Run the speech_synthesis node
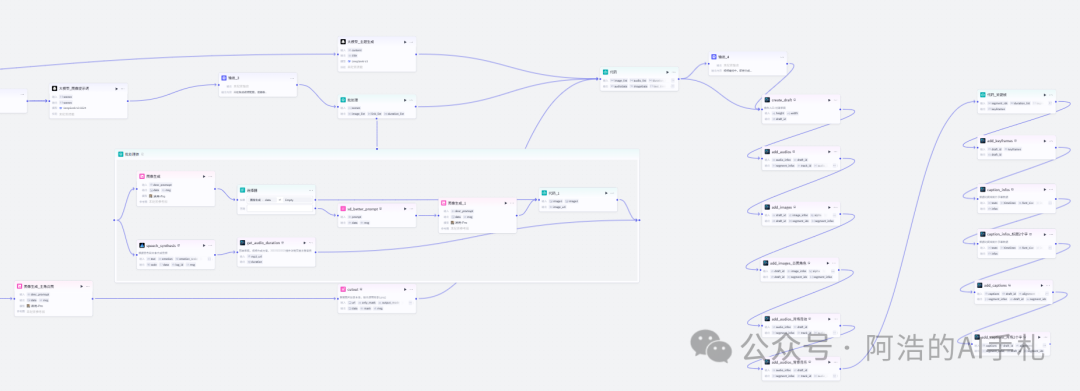This screenshot has width=1080, height=391. tap(204, 245)
